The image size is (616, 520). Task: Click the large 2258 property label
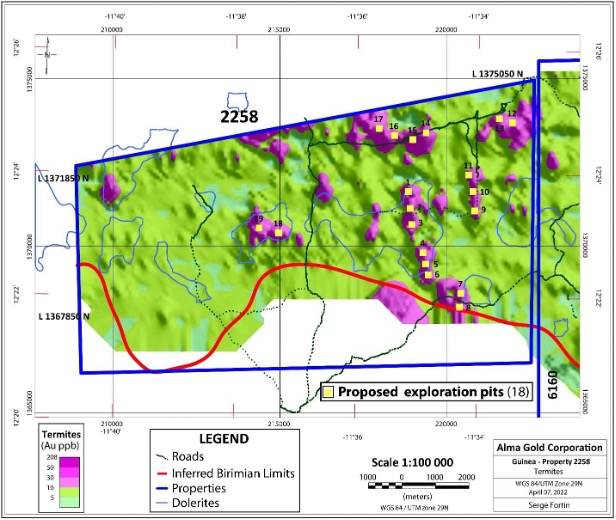pyautogui.click(x=239, y=117)
